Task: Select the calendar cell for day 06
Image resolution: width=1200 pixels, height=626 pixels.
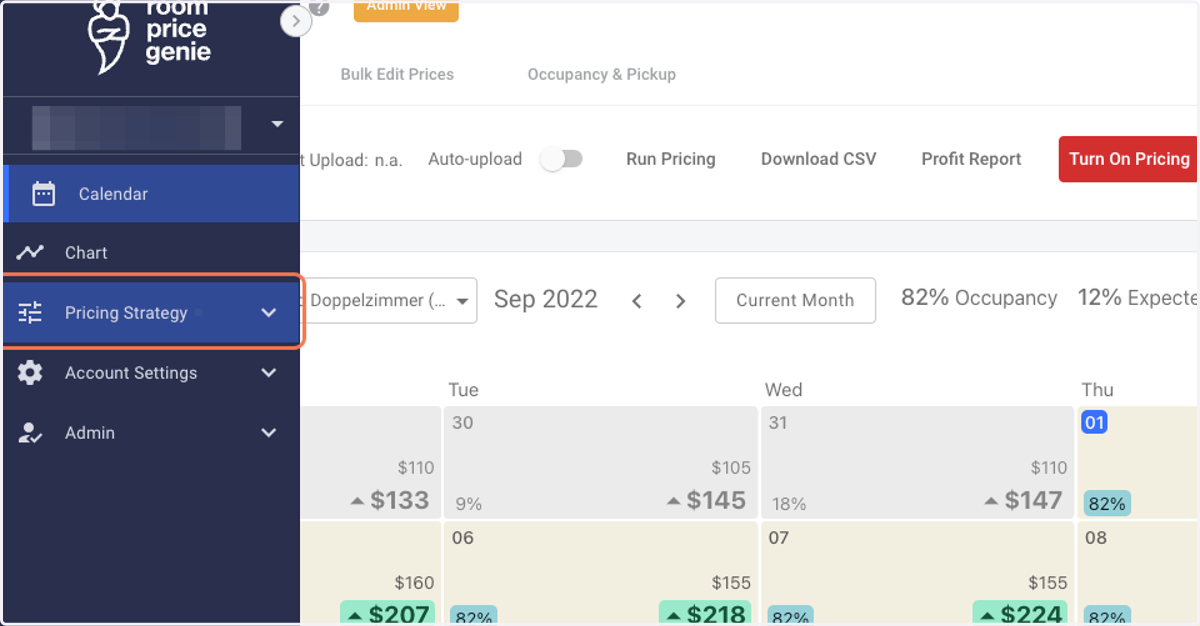Action: [x=600, y=573]
